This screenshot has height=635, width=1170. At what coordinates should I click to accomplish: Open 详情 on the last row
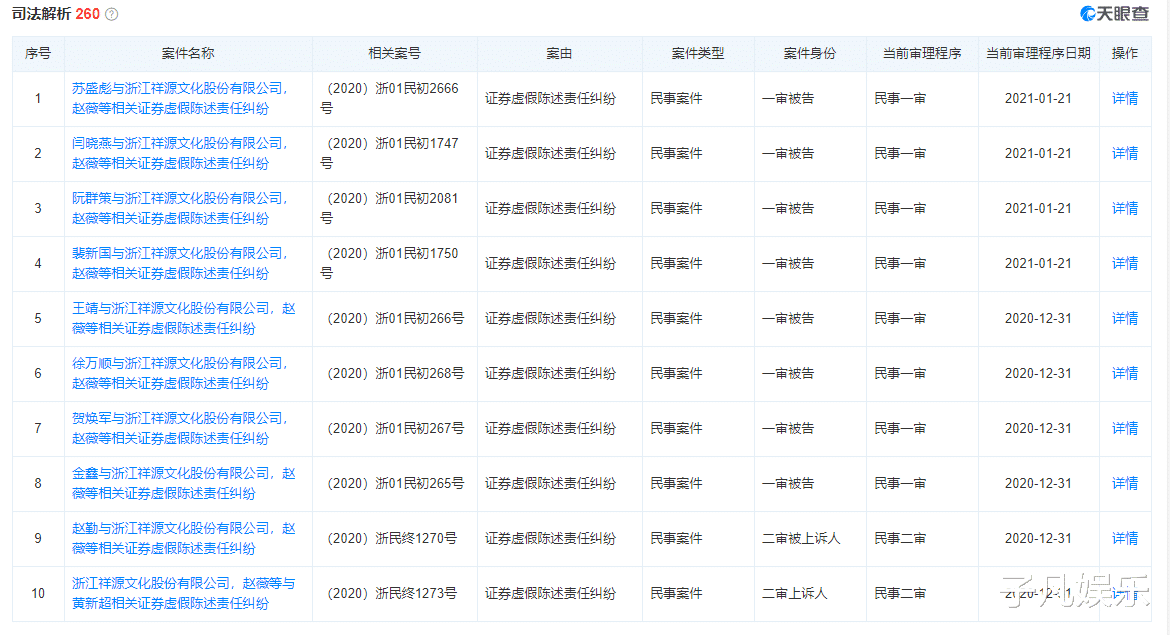coord(1125,593)
